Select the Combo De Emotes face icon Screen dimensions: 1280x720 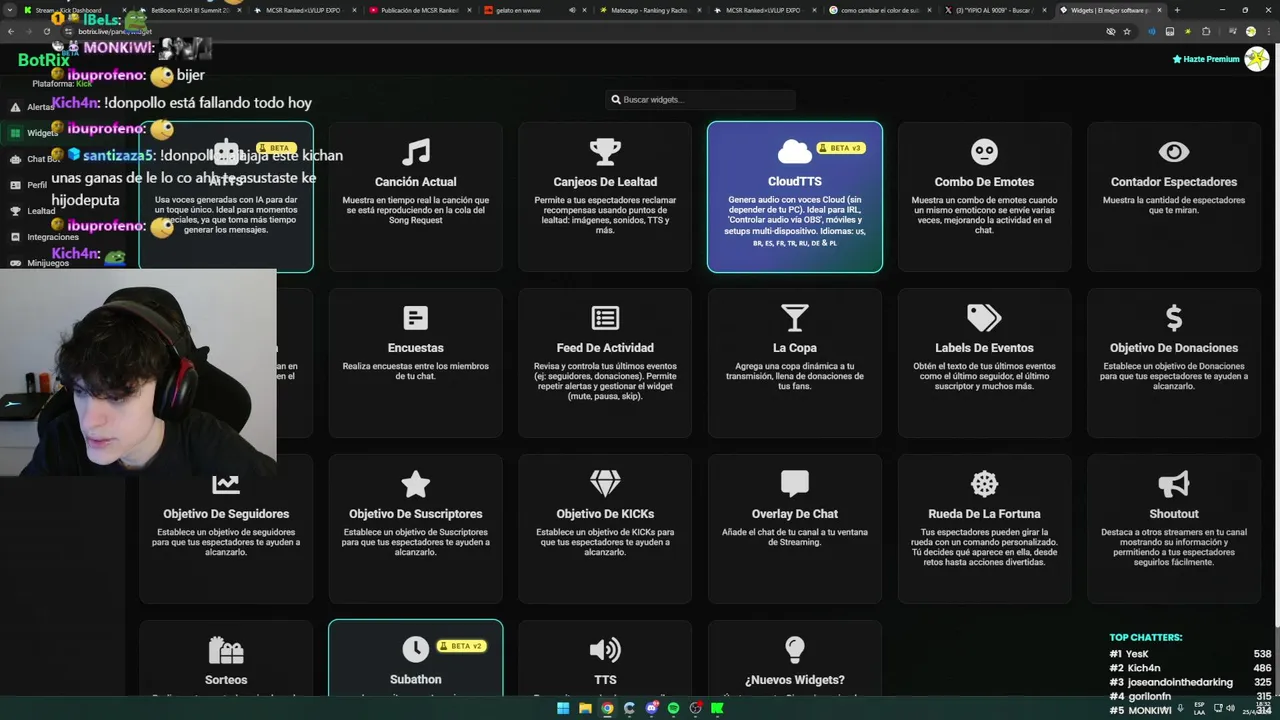point(984,152)
